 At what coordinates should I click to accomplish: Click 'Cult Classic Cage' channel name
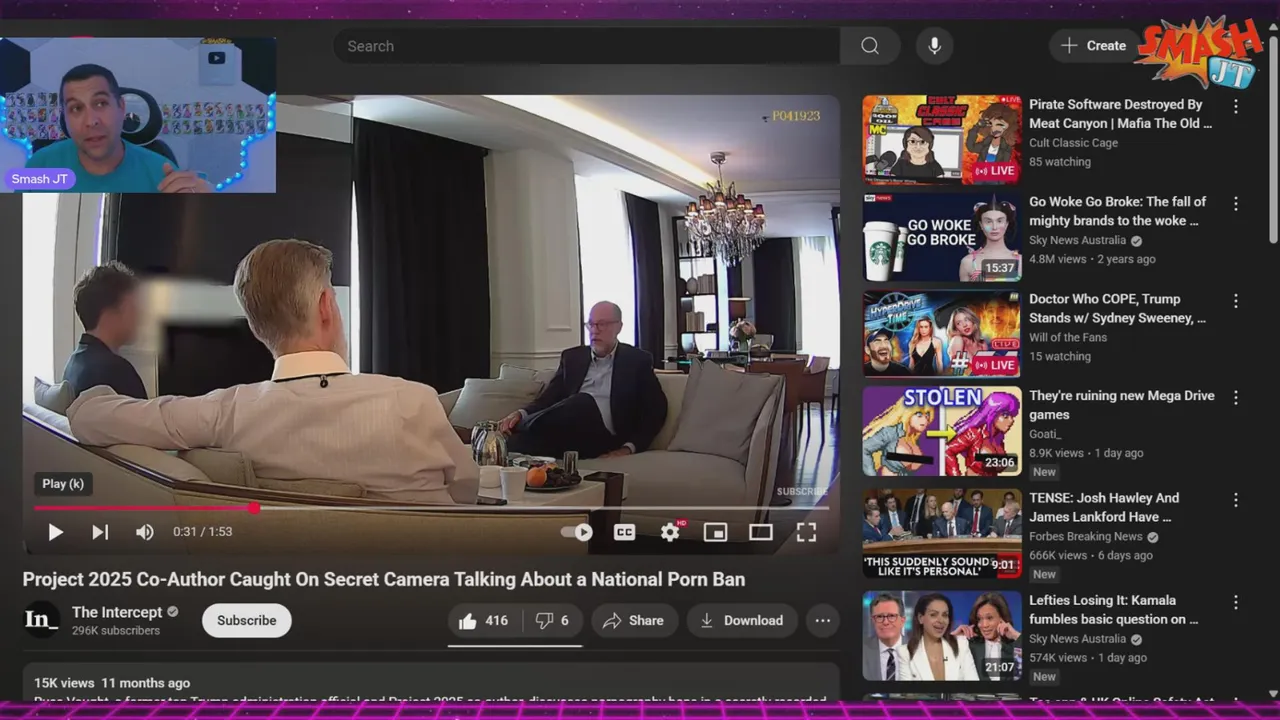click(x=1073, y=143)
